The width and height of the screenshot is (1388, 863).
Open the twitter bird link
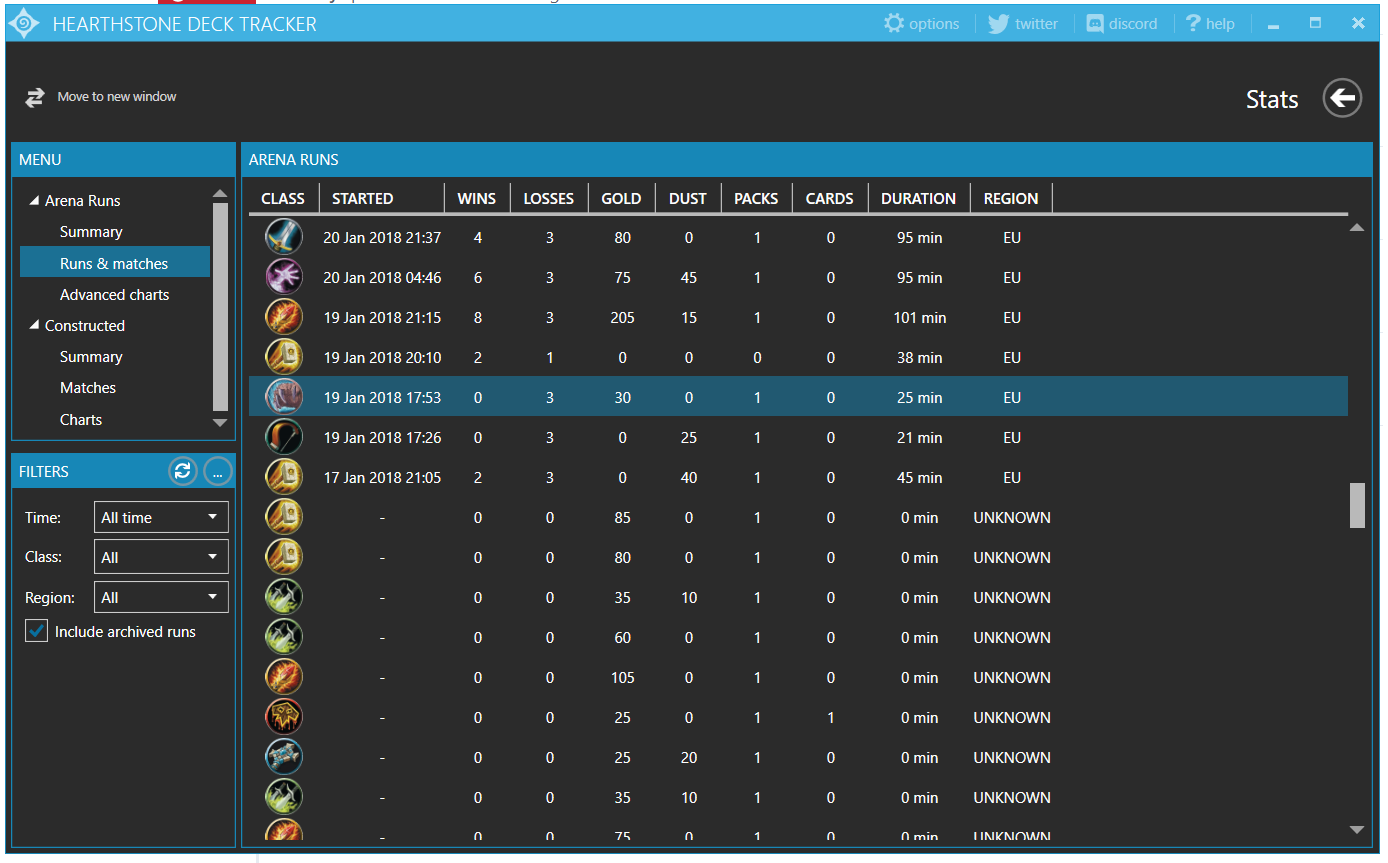click(998, 23)
